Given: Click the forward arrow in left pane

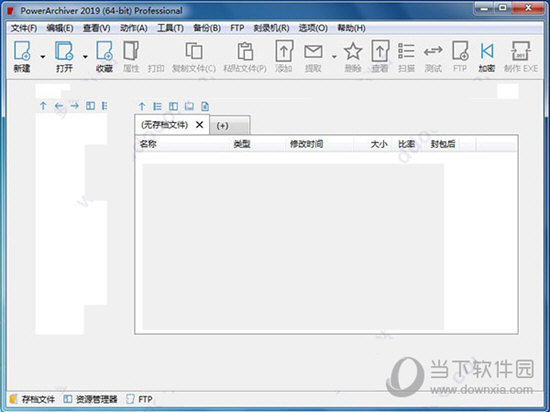Looking at the screenshot, I should point(74,106).
